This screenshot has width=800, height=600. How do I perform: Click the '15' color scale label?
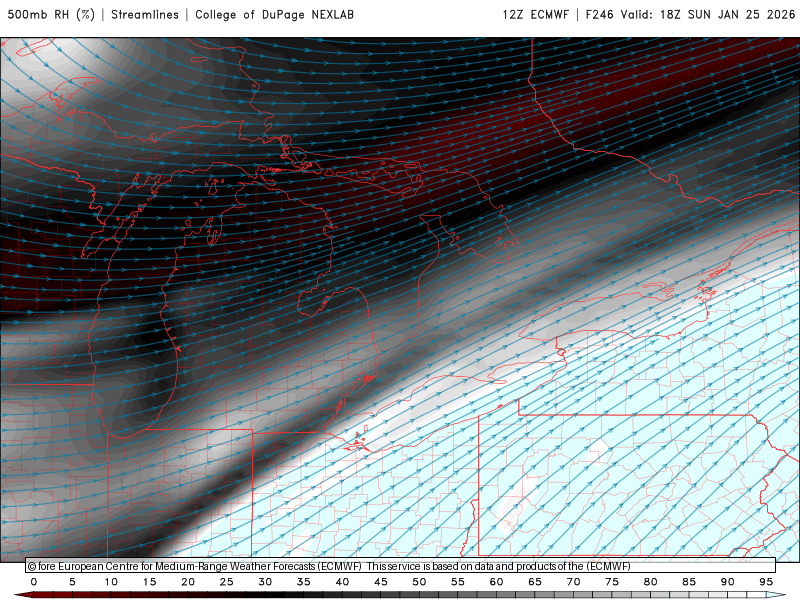pos(149,582)
